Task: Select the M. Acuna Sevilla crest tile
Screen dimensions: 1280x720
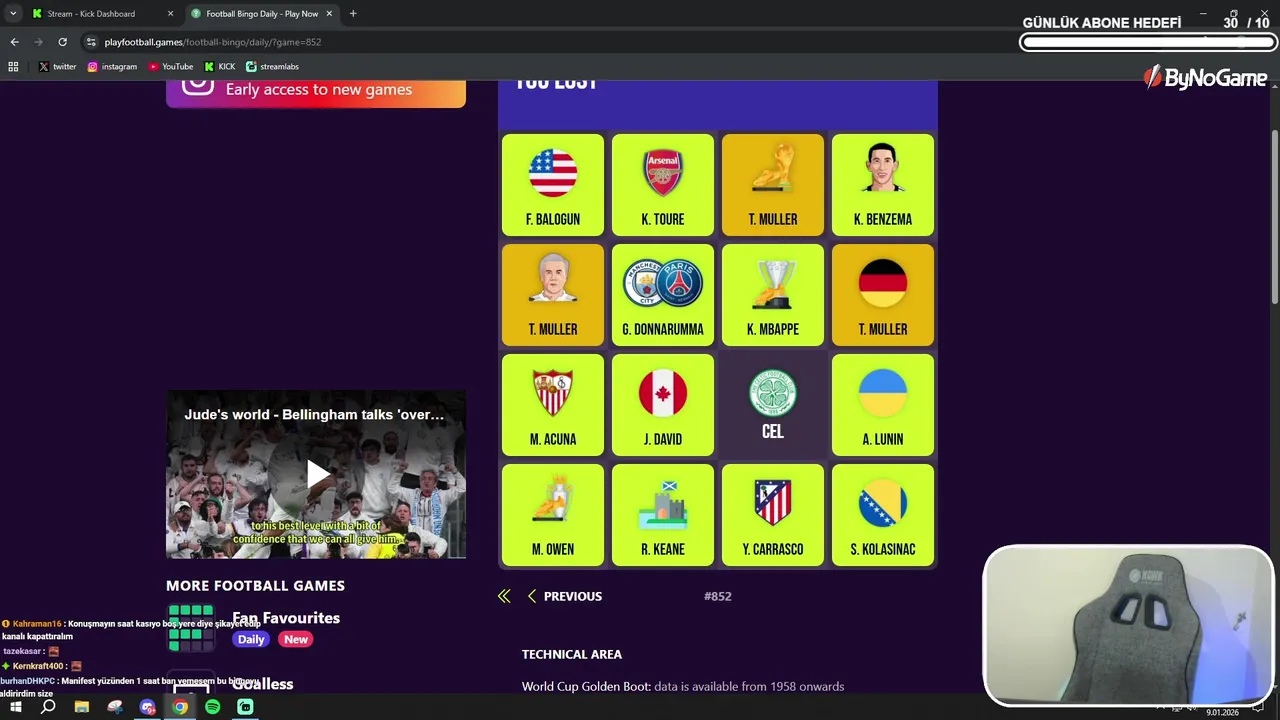Action: [x=553, y=405]
